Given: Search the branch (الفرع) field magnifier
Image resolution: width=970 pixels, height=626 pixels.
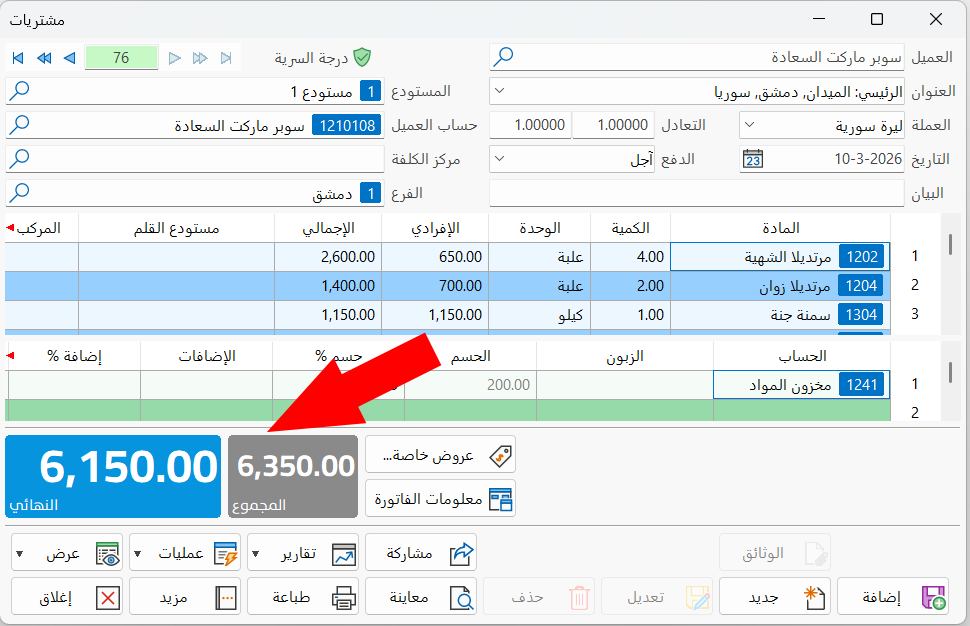Looking at the screenshot, I should click(19, 193).
